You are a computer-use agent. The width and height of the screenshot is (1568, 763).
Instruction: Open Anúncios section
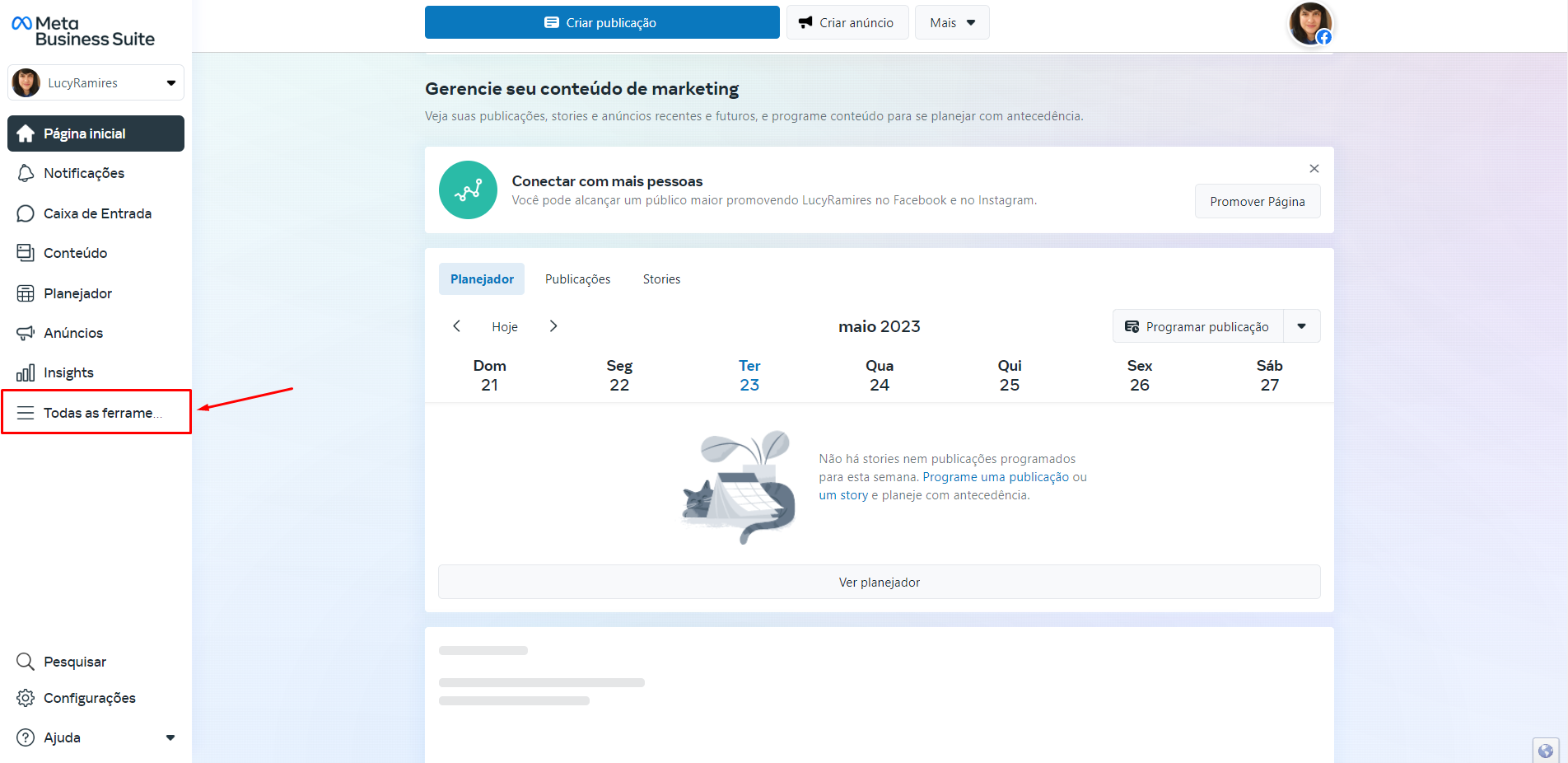point(96,333)
